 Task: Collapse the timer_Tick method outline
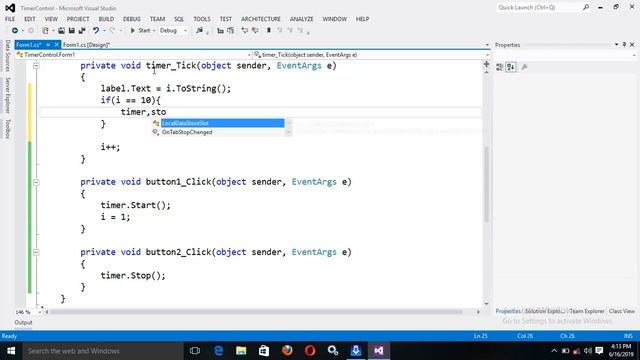tap(36, 66)
